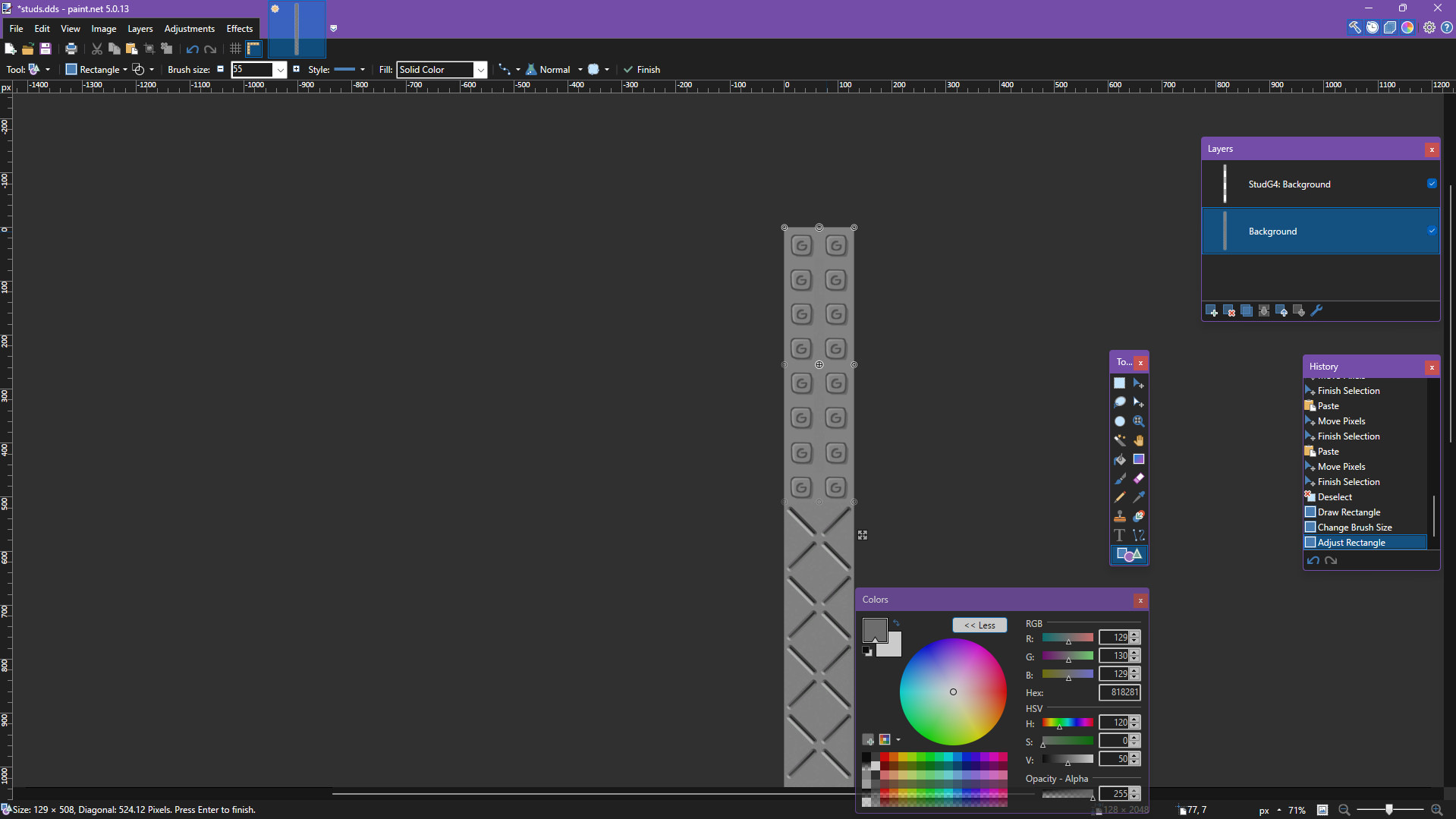The image size is (1456, 819).
Task: Hide the StudG4: Background layer
Action: [x=1432, y=183]
